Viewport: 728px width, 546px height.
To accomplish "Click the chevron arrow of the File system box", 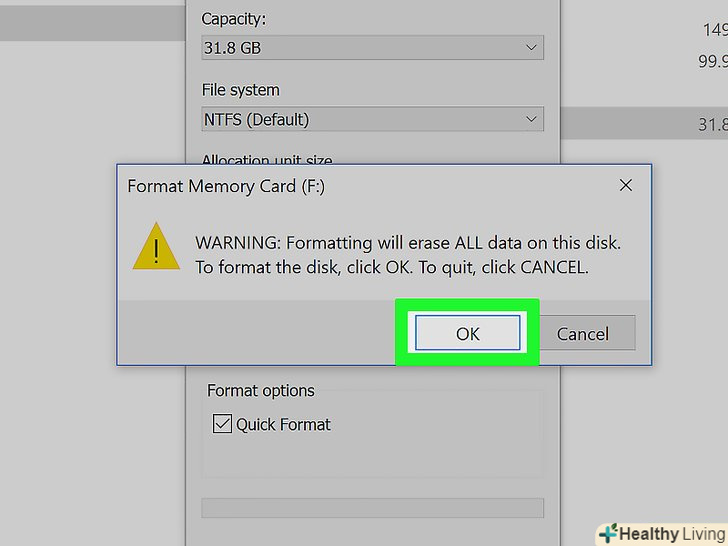I will pyautogui.click(x=531, y=119).
